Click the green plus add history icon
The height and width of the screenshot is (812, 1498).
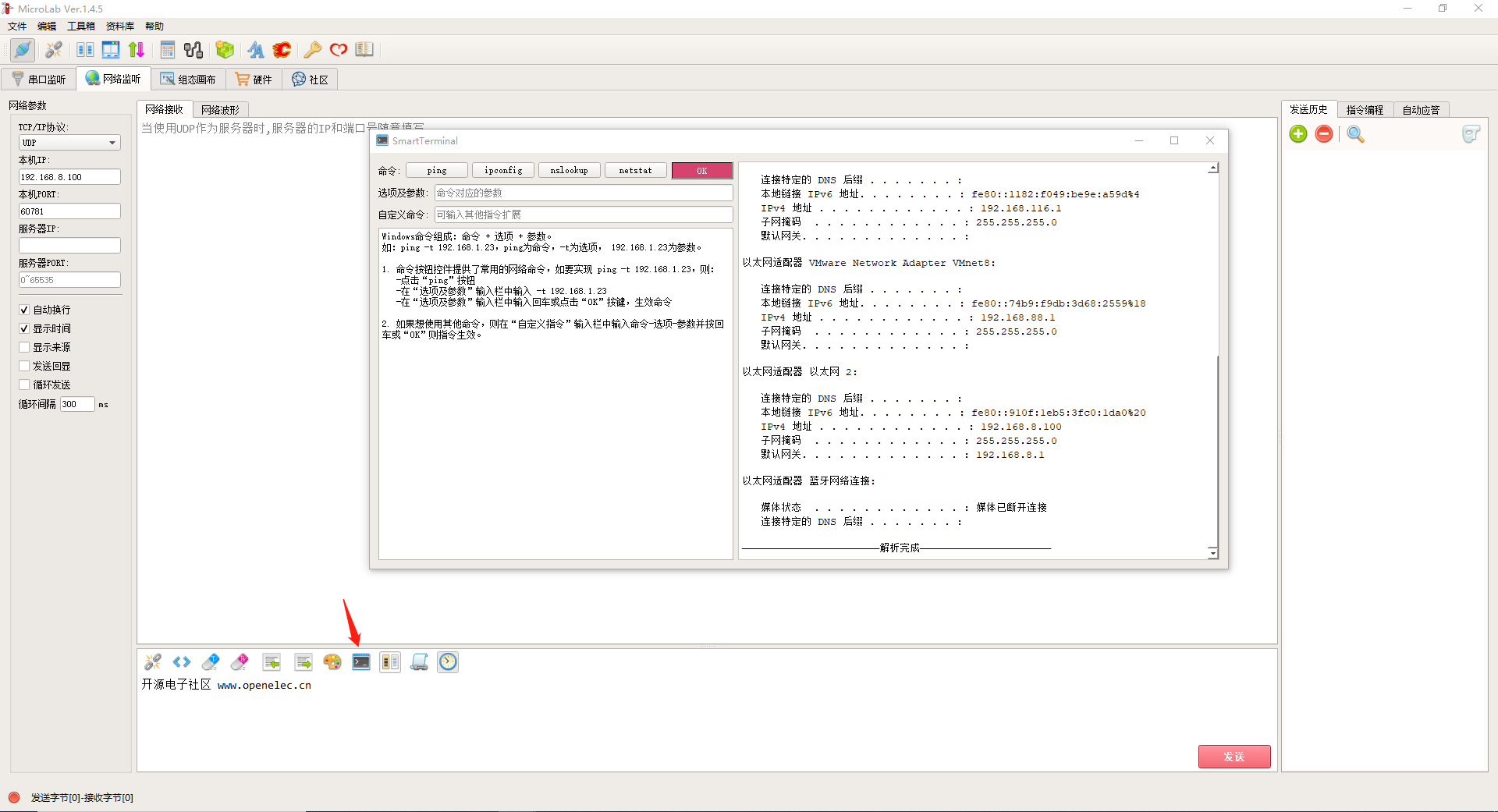click(x=1298, y=134)
